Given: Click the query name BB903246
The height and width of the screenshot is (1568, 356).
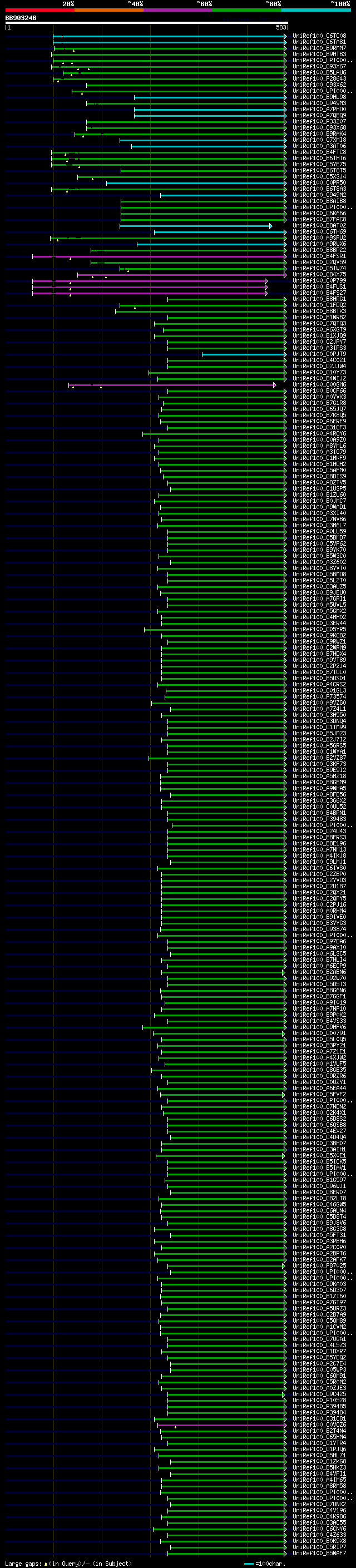Looking at the screenshot, I should (21, 18).
